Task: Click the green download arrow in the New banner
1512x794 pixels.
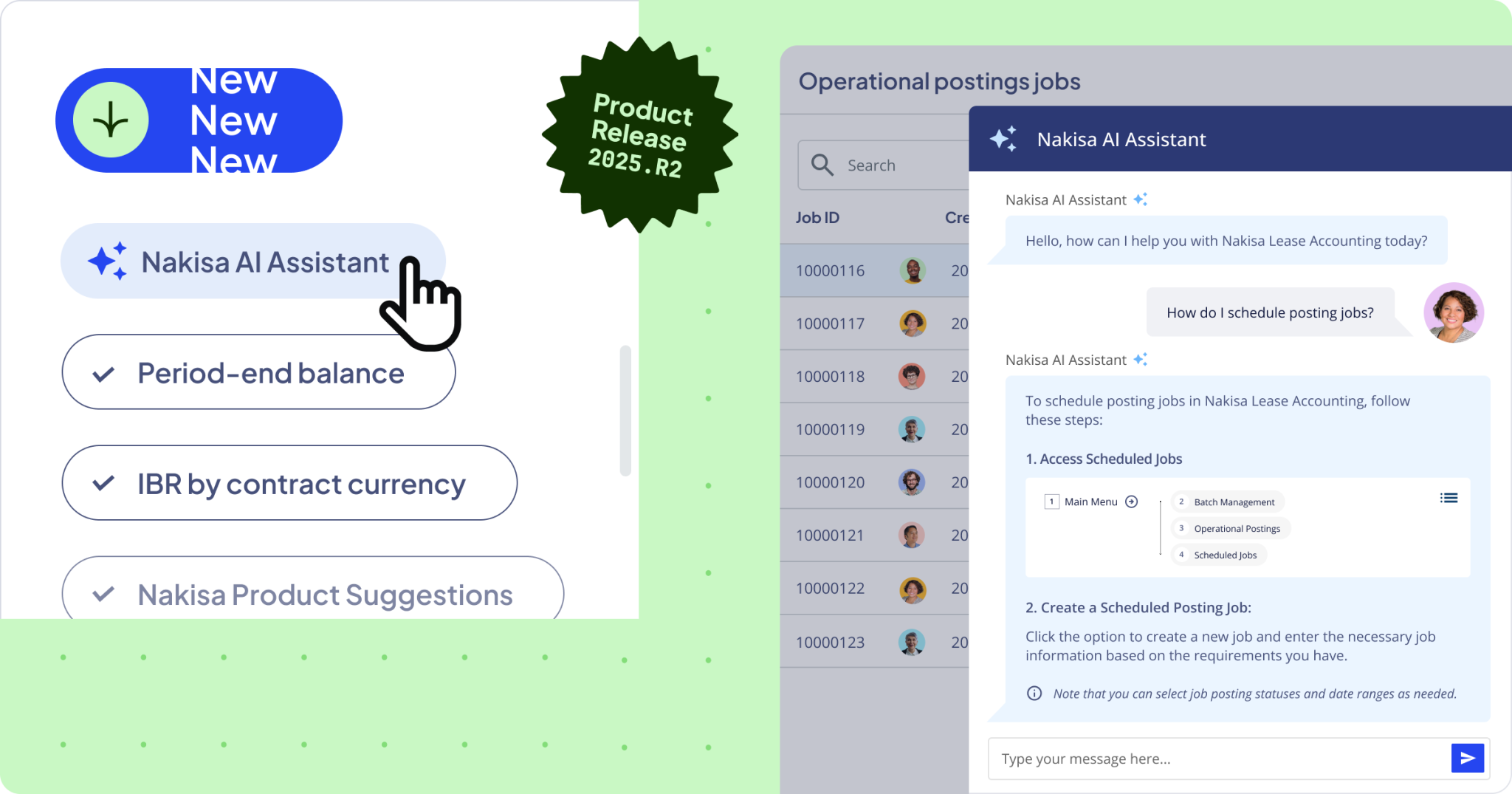Action: [x=110, y=120]
